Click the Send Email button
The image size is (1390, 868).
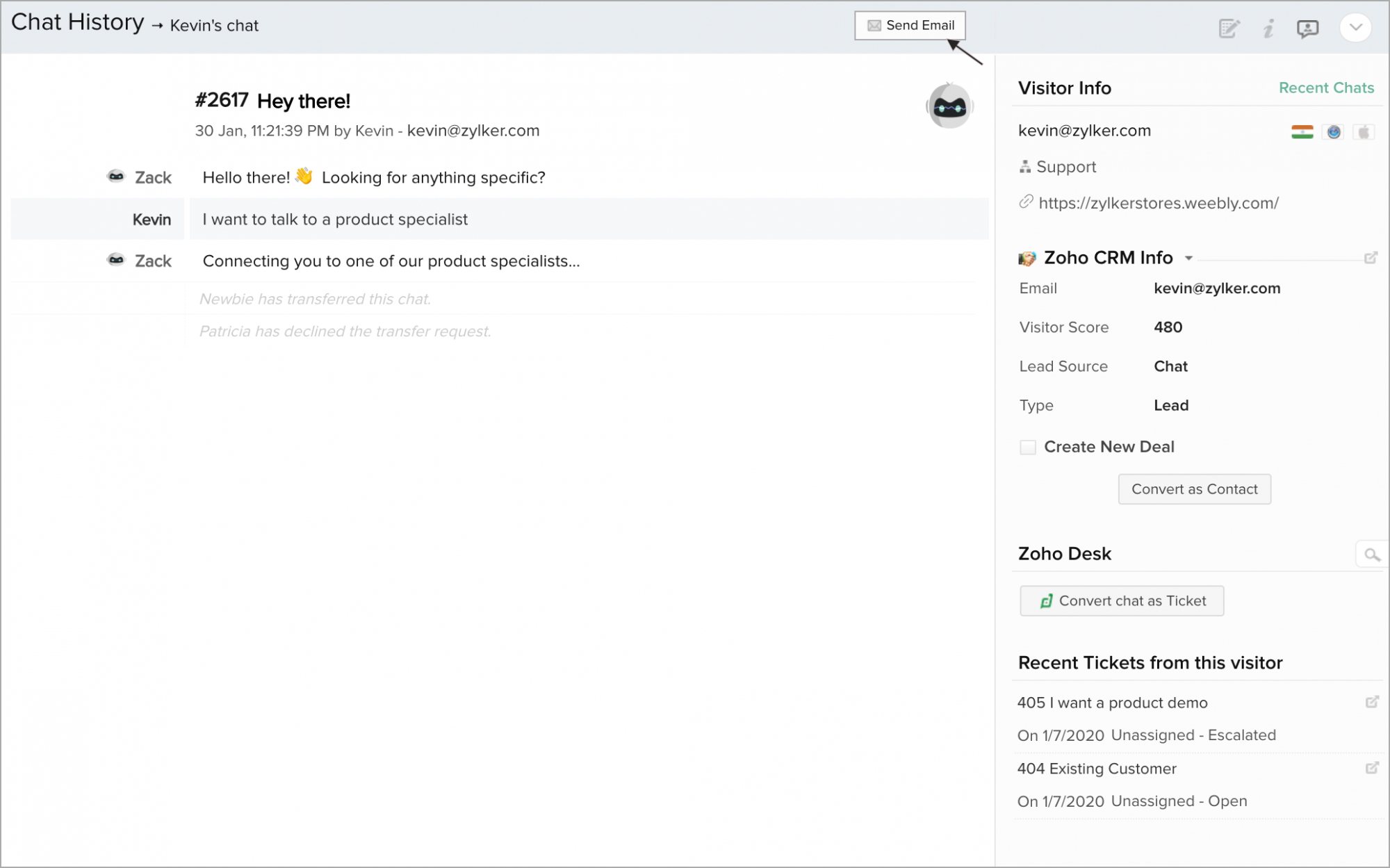[x=910, y=26]
